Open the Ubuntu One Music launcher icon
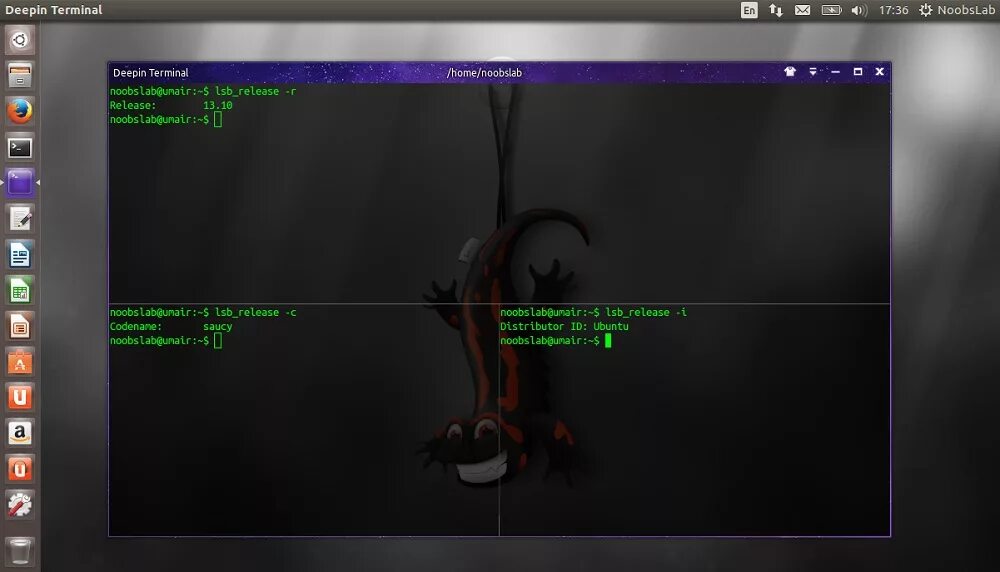This screenshot has width=1000, height=572. 20,469
